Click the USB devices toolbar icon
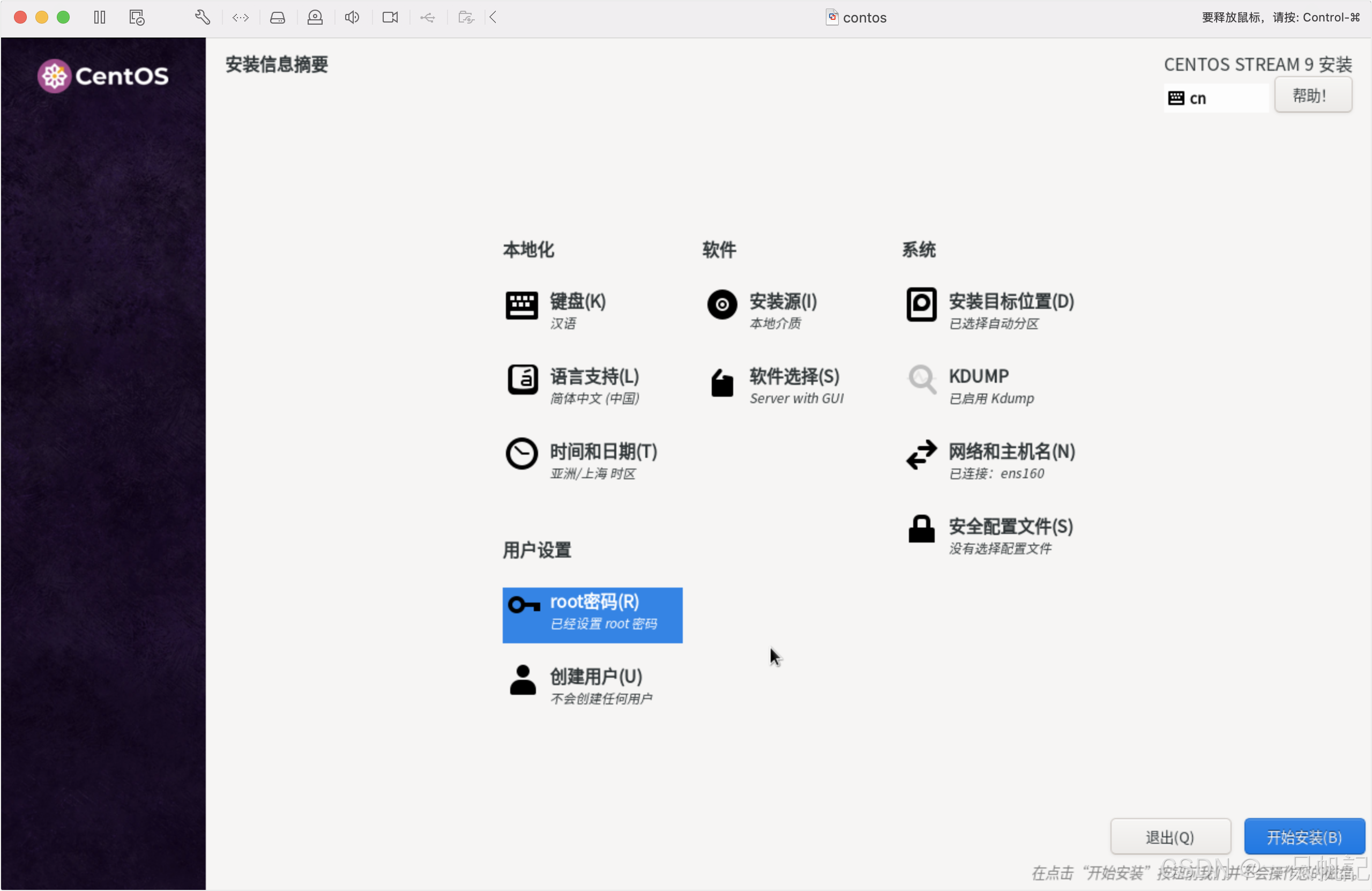 [427, 17]
